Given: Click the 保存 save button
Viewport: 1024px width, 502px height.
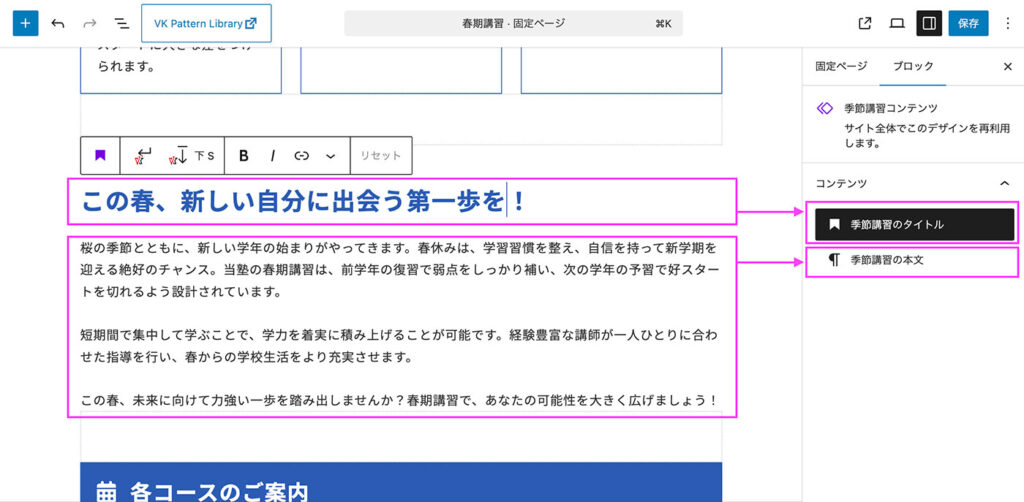Looking at the screenshot, I should pyautogui.click(x=968, y=23).
